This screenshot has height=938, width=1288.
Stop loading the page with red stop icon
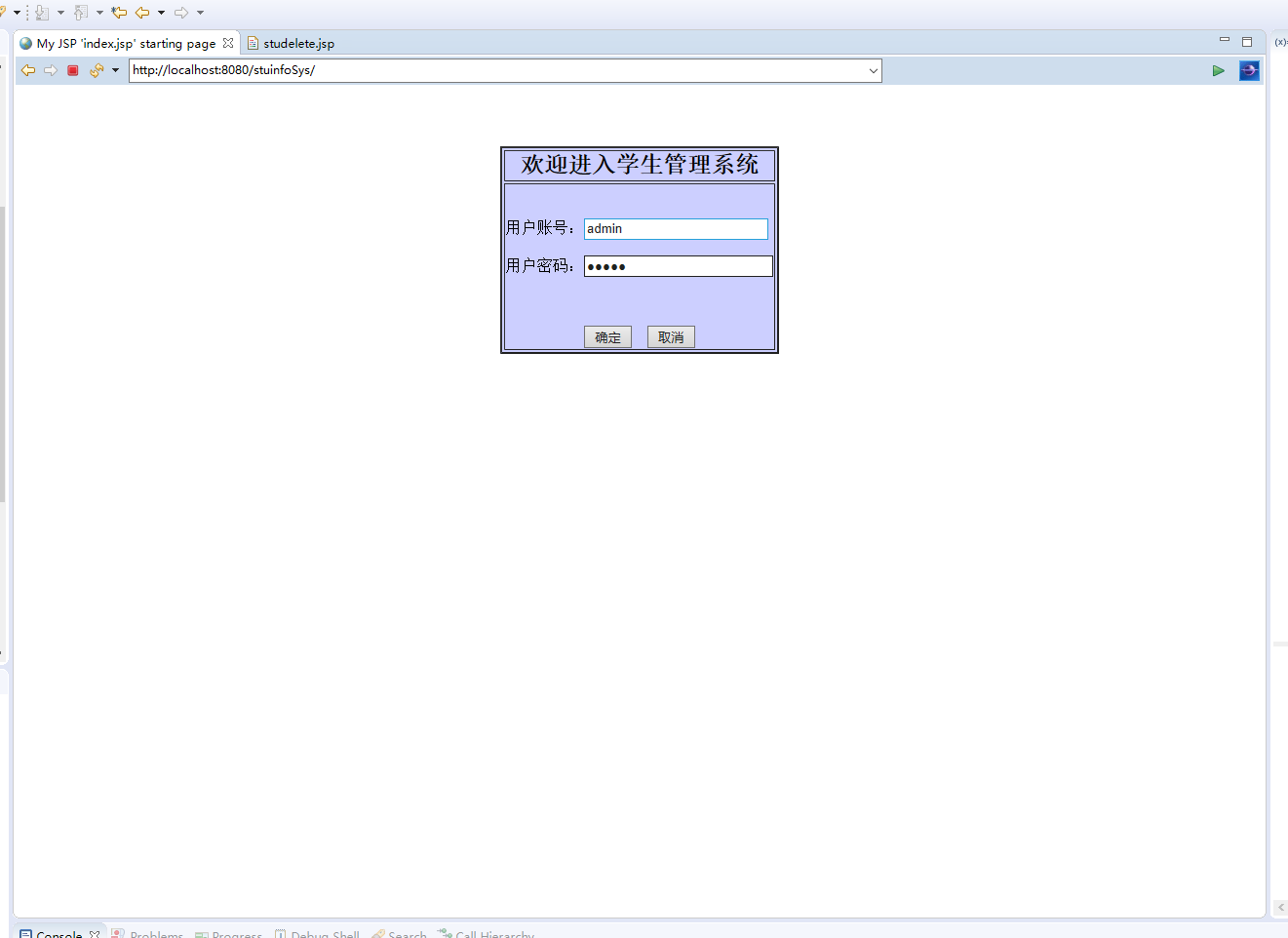[x=73, y=70]
